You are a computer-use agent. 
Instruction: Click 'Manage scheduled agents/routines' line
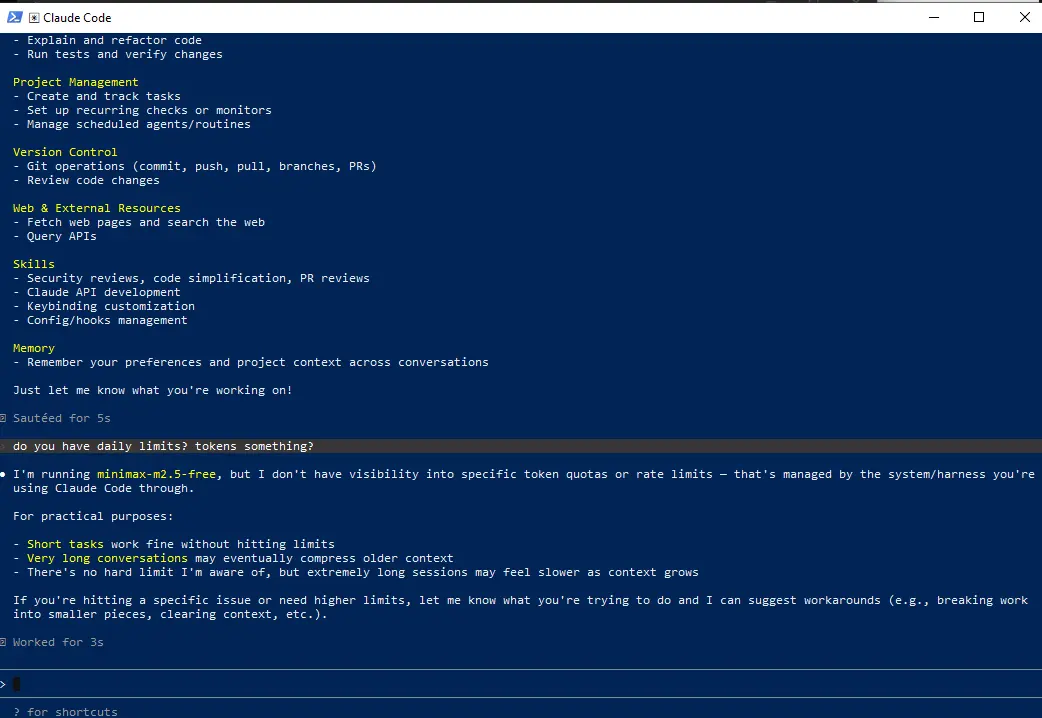132,124
